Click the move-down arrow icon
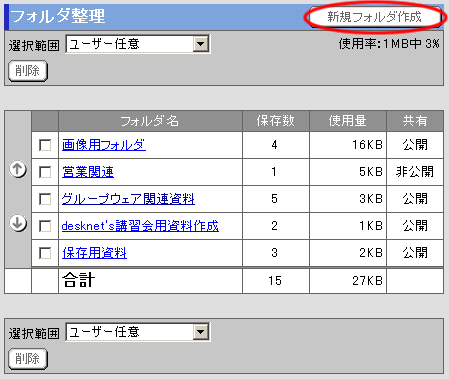This screenshot has height=379, width=449. [x=18, y=223]
